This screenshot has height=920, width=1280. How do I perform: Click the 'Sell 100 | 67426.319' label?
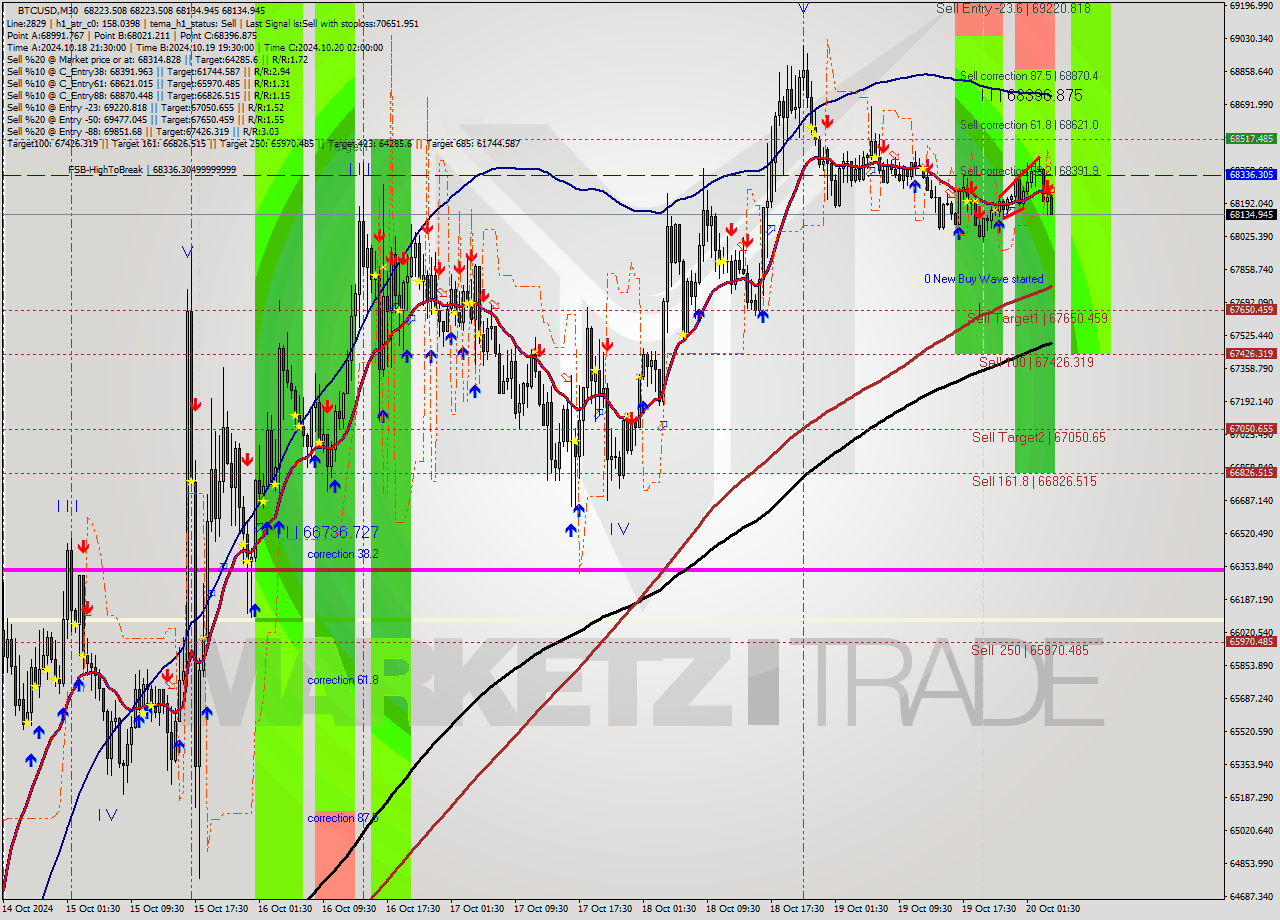(x=1036, y=362)
